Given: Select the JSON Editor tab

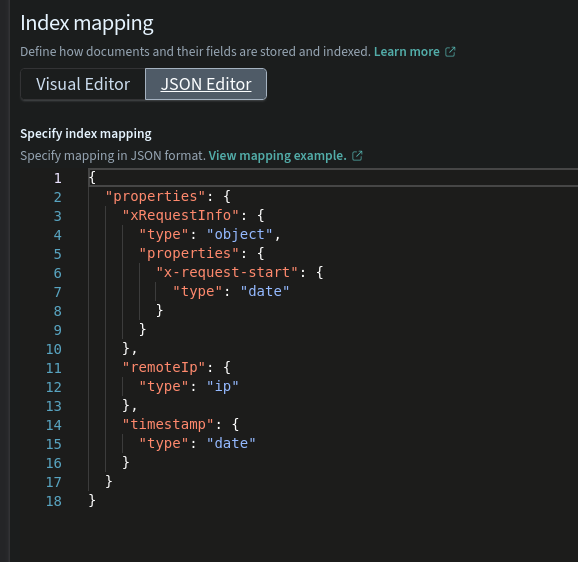Looking at the screenshot, I should (x=206, y=84).
